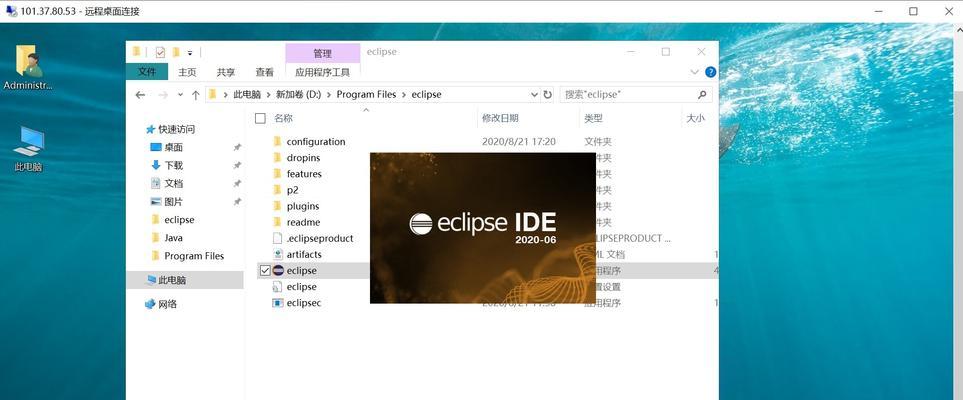The height and width of the screenshot is (400, 963).
Task: Click the pin icon beside 下载
Action: (237, 165)
